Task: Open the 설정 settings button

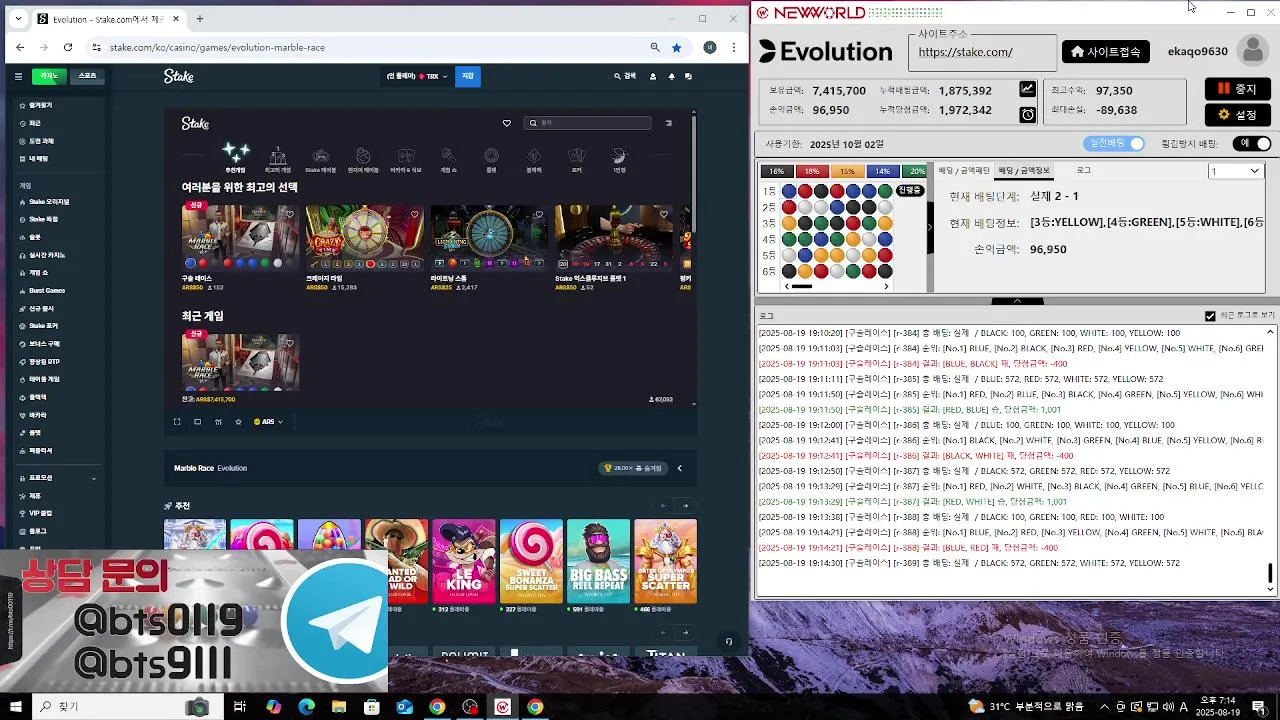Action: coord(1237,115)
